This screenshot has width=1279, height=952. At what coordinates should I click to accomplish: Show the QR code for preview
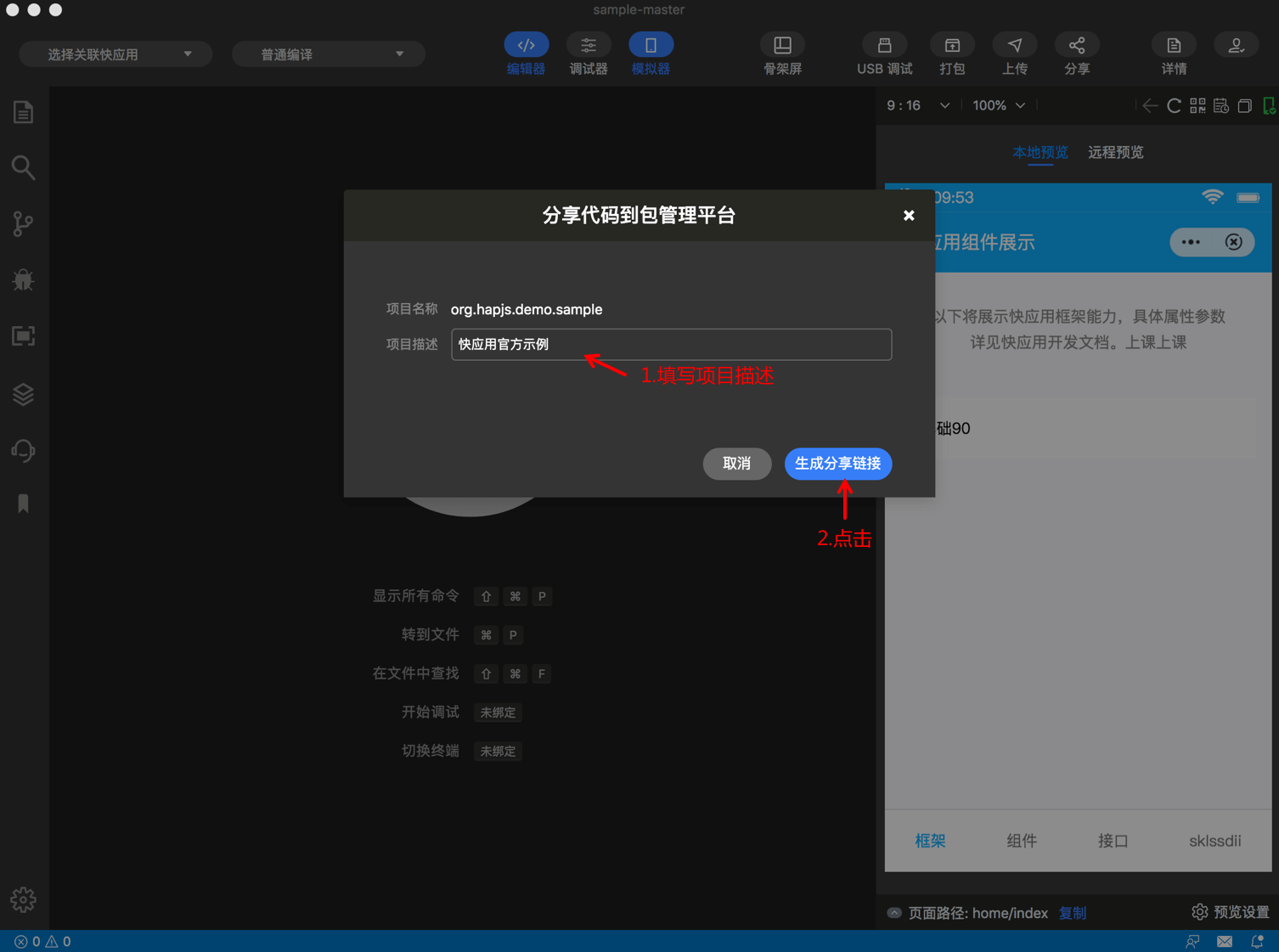coord(1197,105)
